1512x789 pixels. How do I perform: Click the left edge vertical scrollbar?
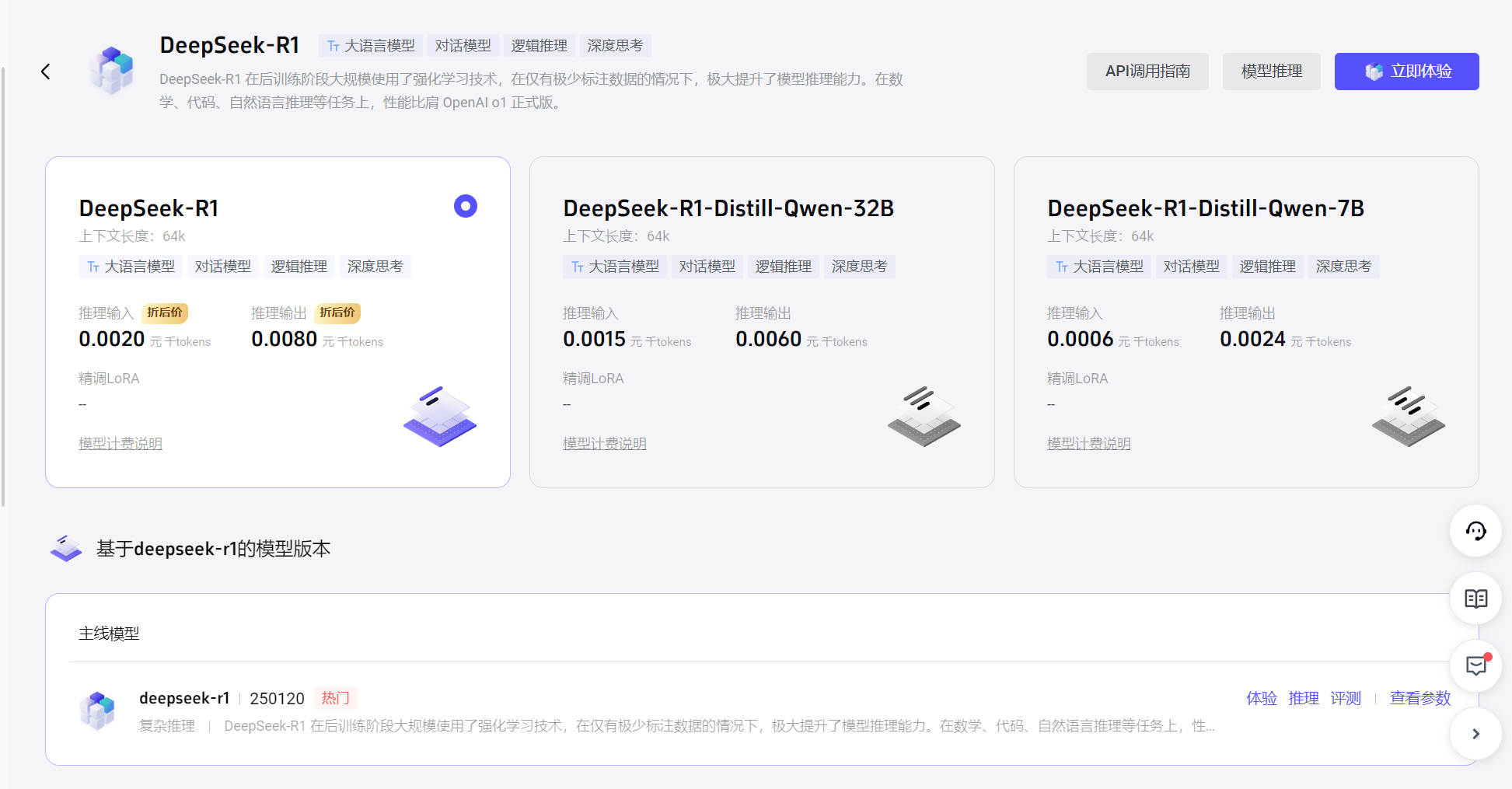click(x=3, y=288)
